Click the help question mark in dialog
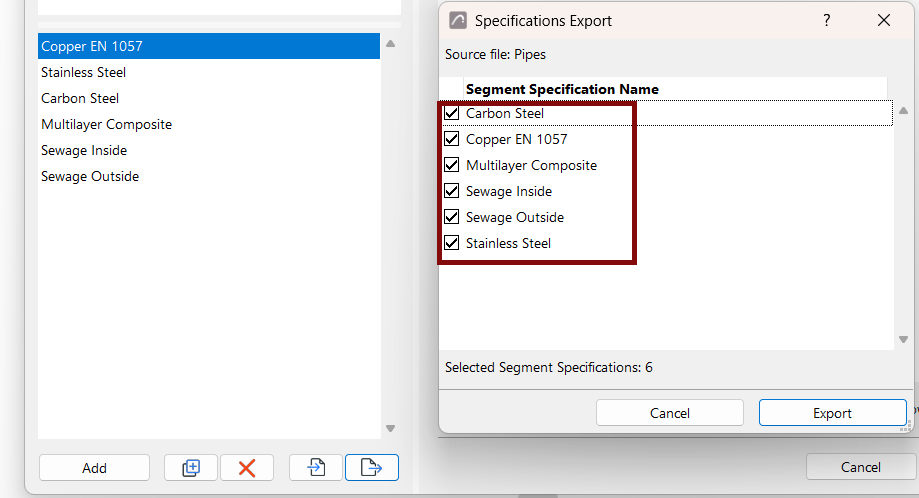Image resolution: width=919 pixels, height=498 pixels. tap(826, 21)
